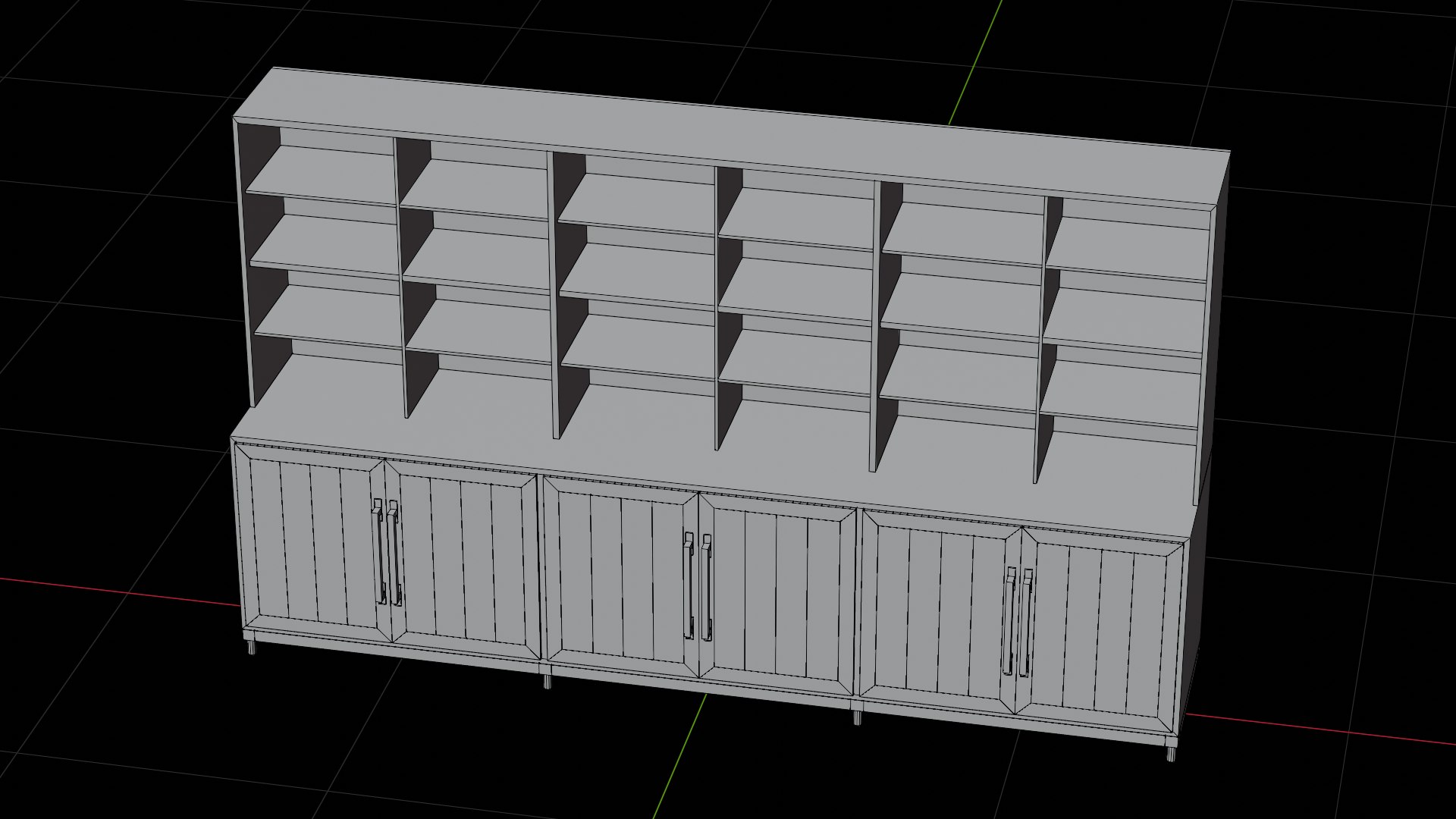Select the cabinet leg at the front-left corner
1456x819 pixels.
(x=253, y=645)
